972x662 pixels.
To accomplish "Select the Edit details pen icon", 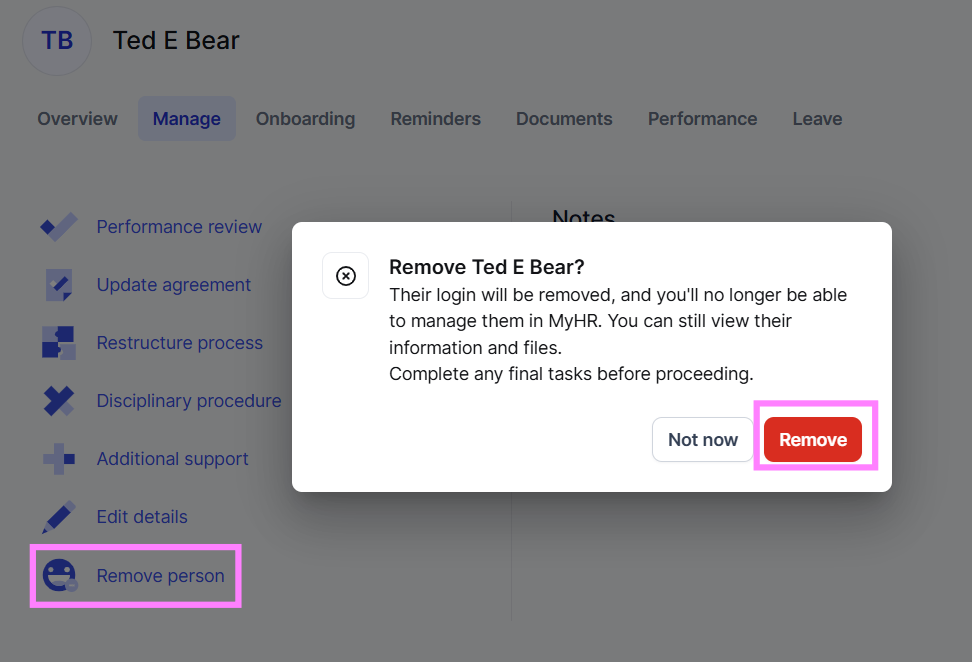I will coord(58,516).
